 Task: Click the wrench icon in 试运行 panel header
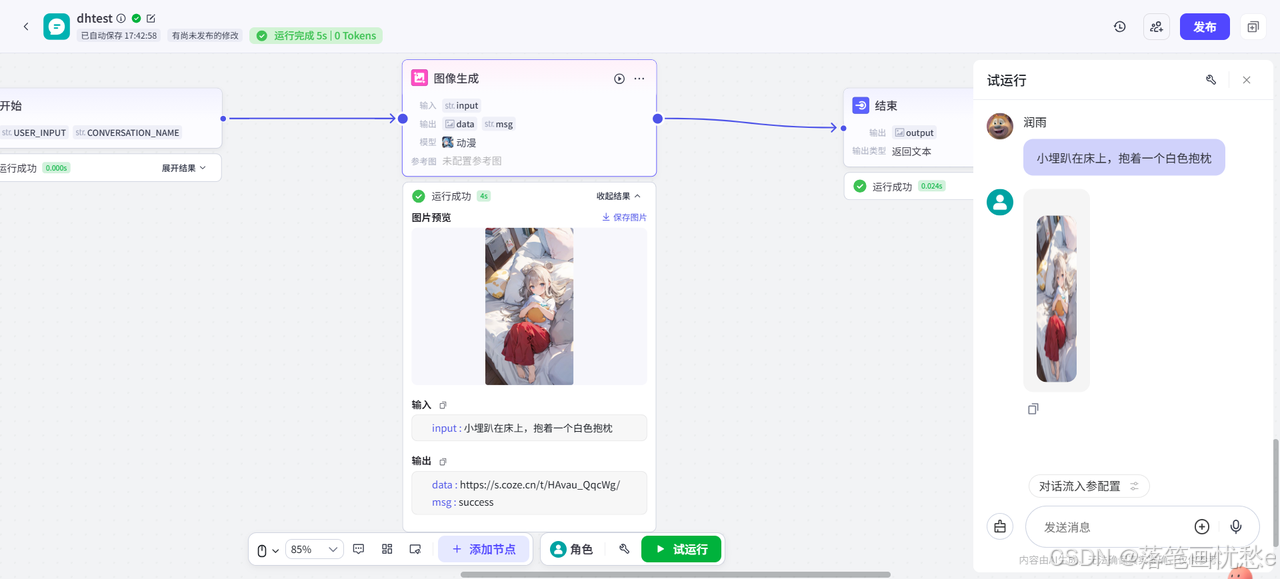[x=1211, y=80]
